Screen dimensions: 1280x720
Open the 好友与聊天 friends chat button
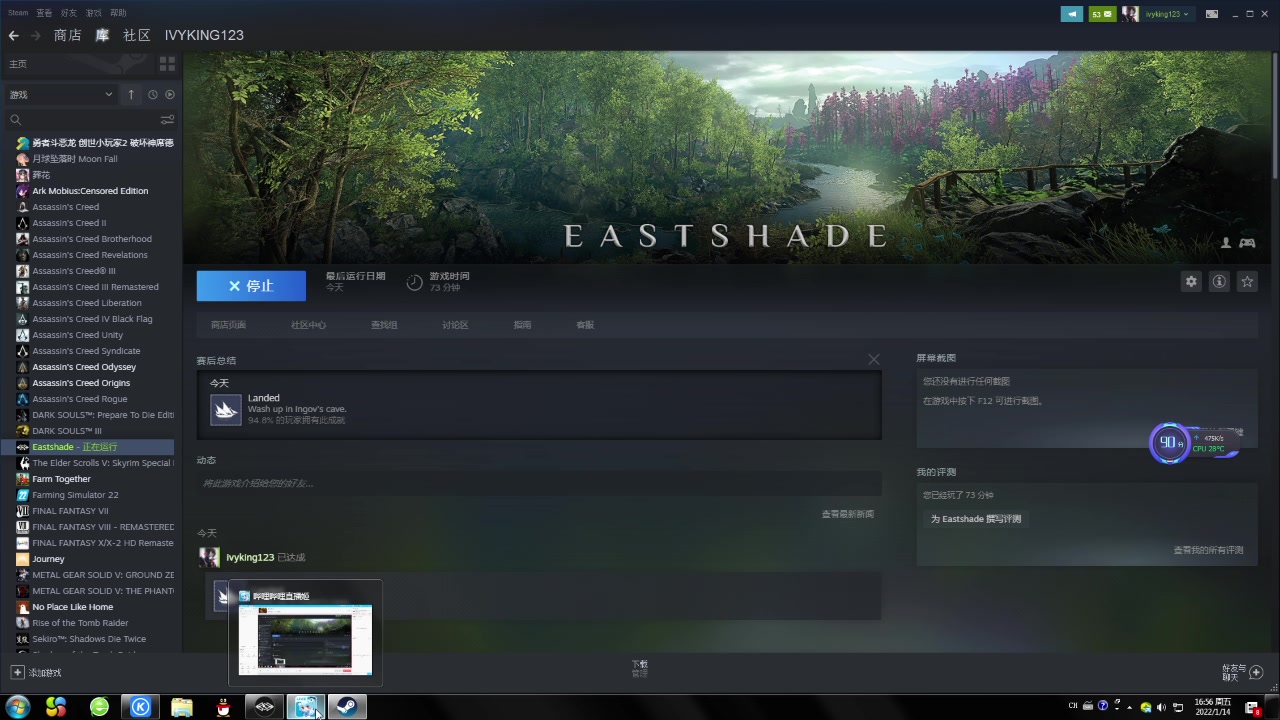(1242, 672)
